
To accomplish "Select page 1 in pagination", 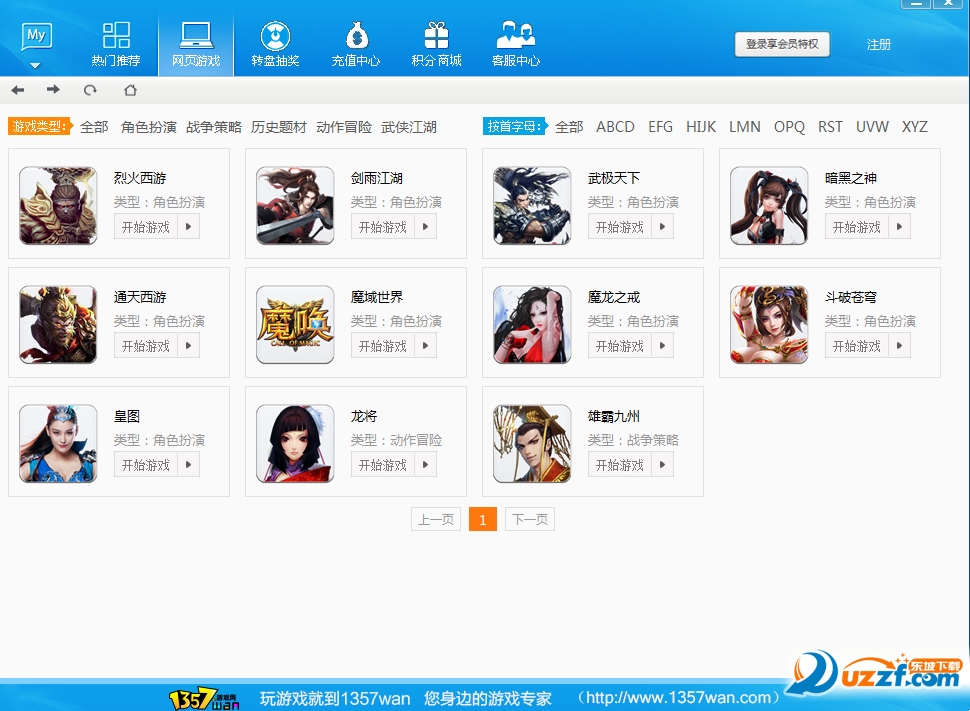I will 483,519.
